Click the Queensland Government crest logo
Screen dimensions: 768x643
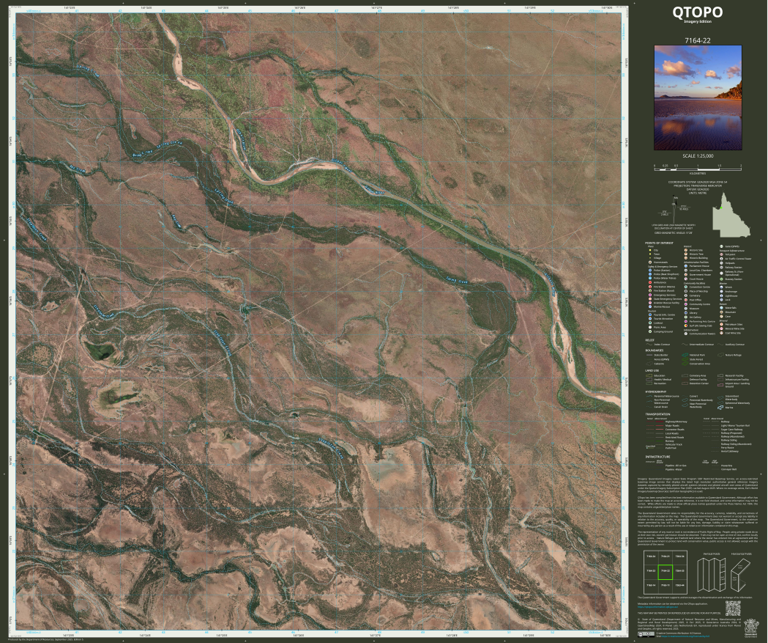[x=751, y=628]
